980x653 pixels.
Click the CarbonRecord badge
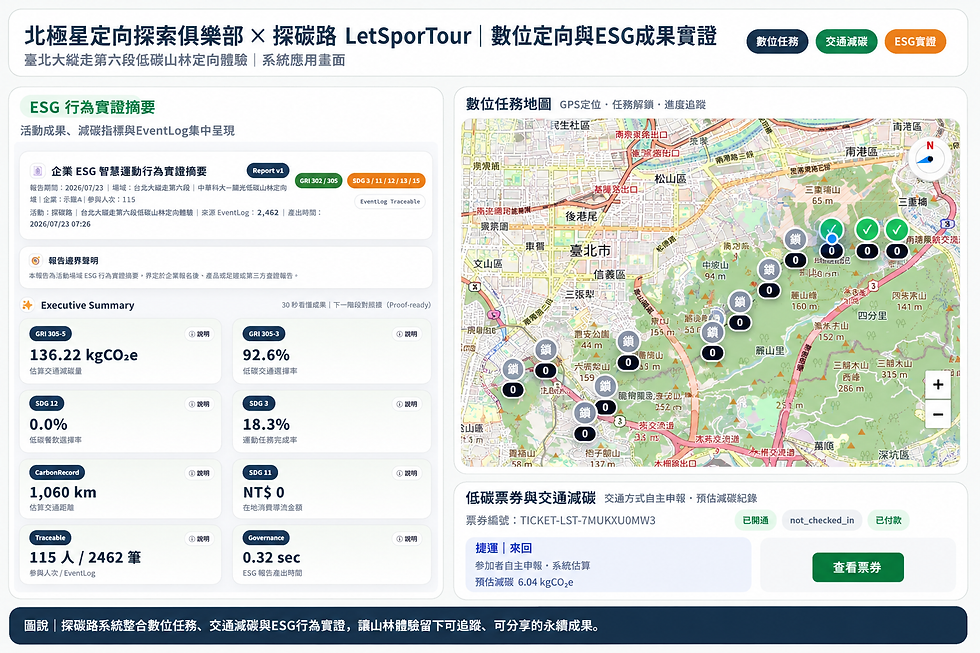(x=57, y=472)
